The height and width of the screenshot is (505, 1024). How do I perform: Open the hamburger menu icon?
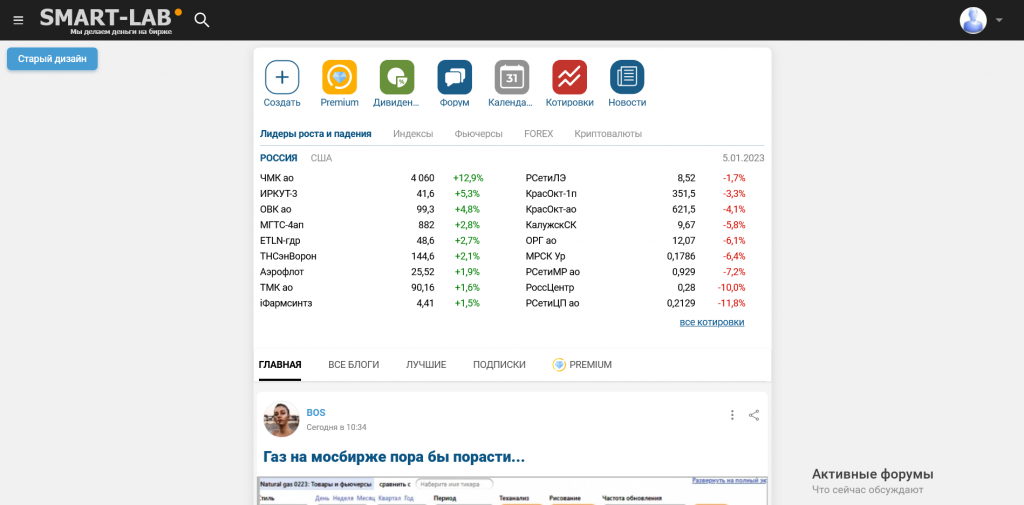[x=18, y=20]
